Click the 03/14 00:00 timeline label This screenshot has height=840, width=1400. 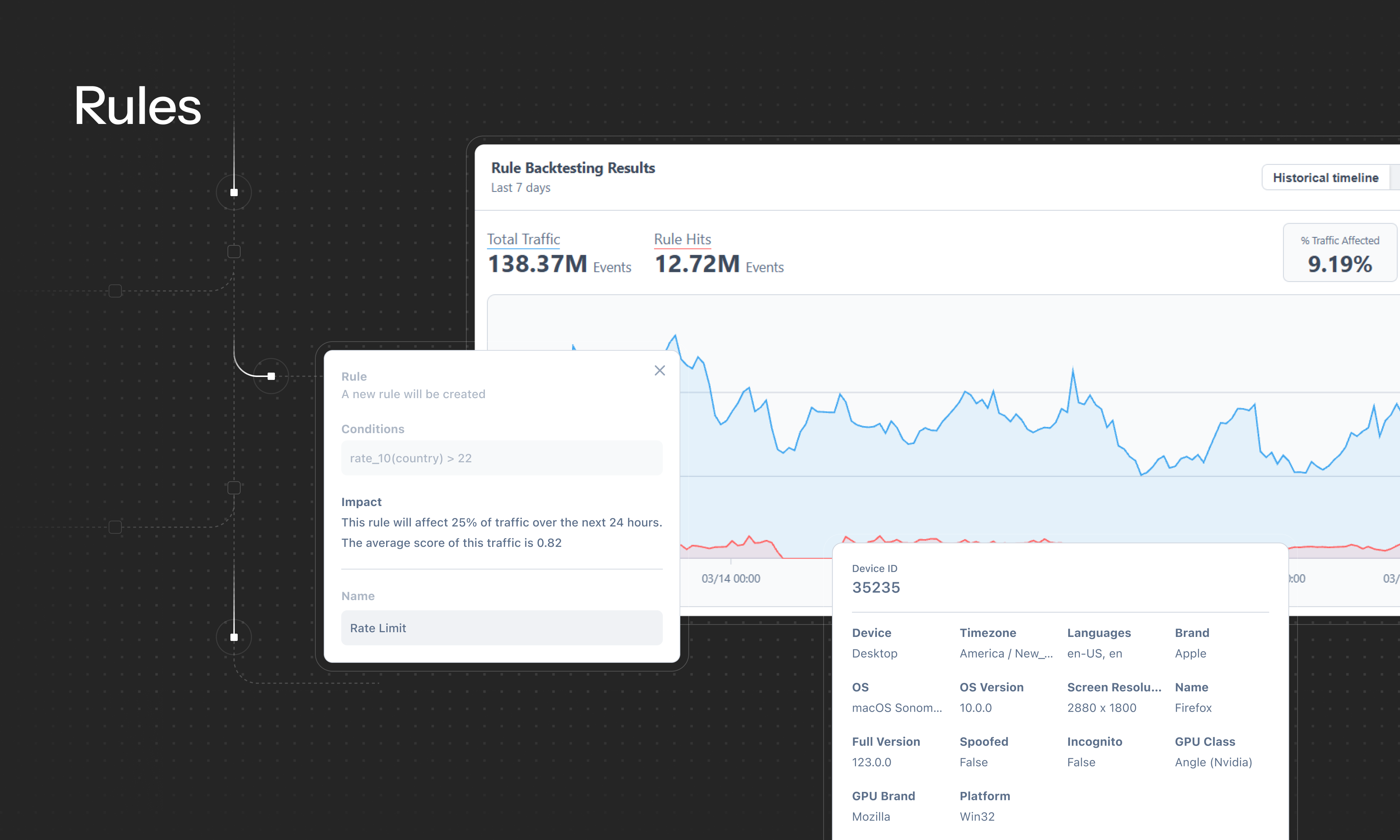(731, 579)
